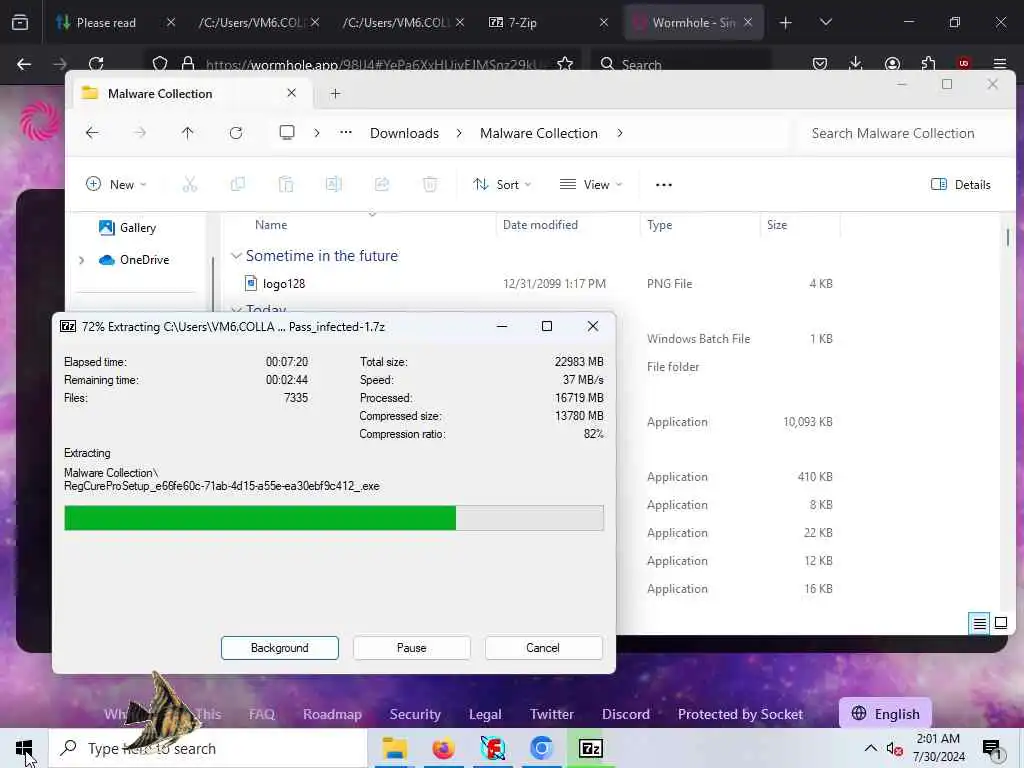Viewport: 1024px width, 768px height.
Task: Click the extraction progress bar
Action: [x=334, y=518]
